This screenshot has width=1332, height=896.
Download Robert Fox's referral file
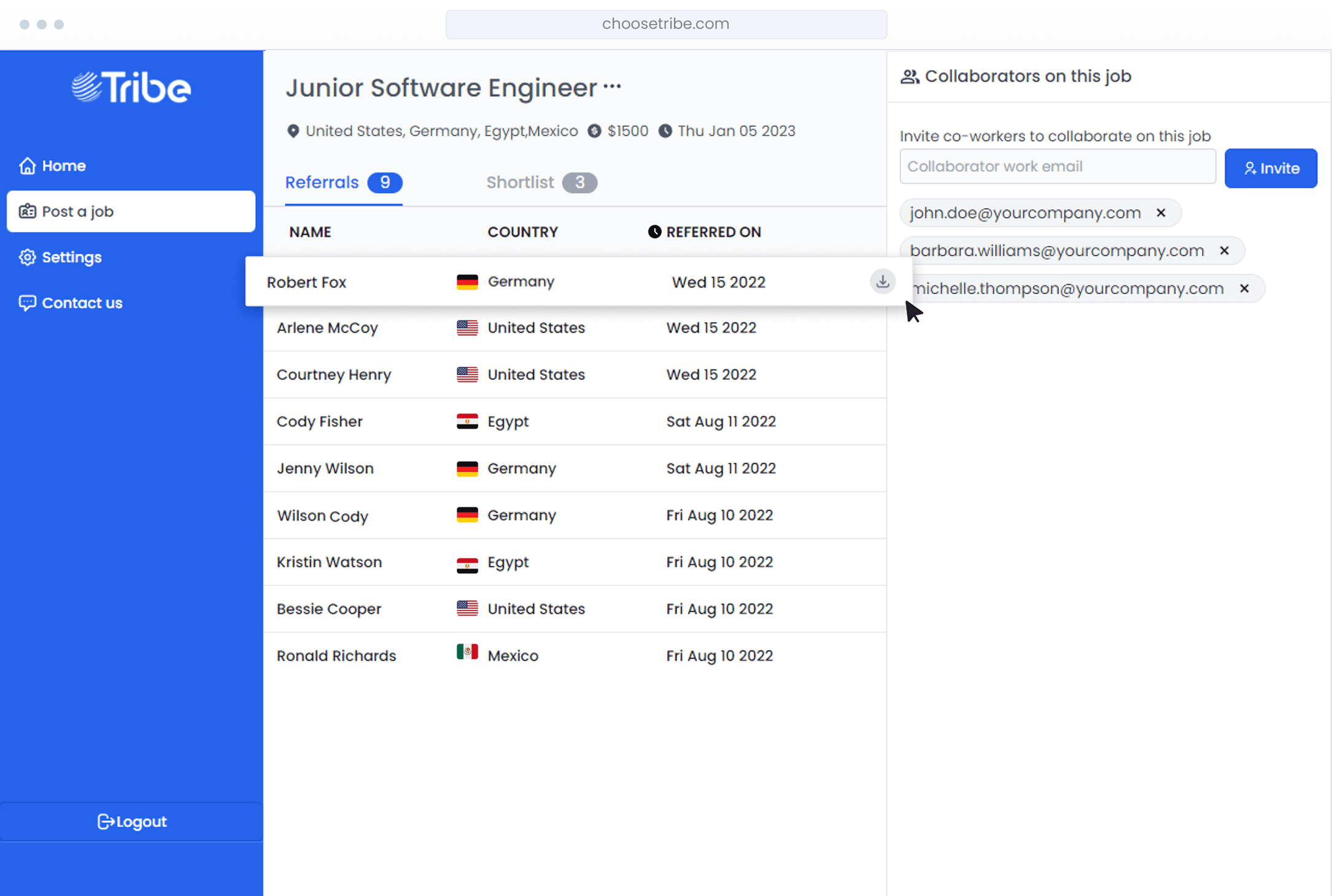click(882, 282)
